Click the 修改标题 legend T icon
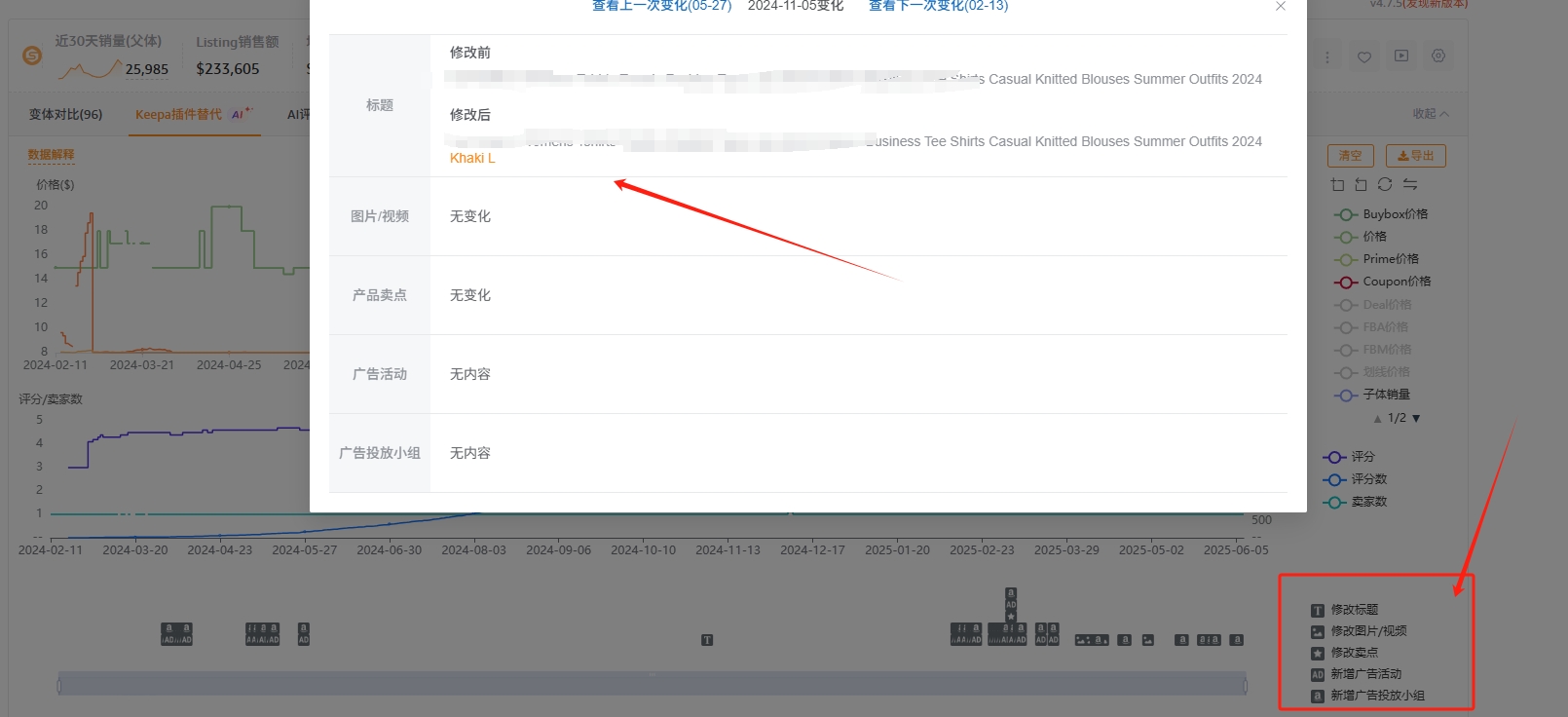This screenshot has height=717, width=1568. tap(1317, 611)
